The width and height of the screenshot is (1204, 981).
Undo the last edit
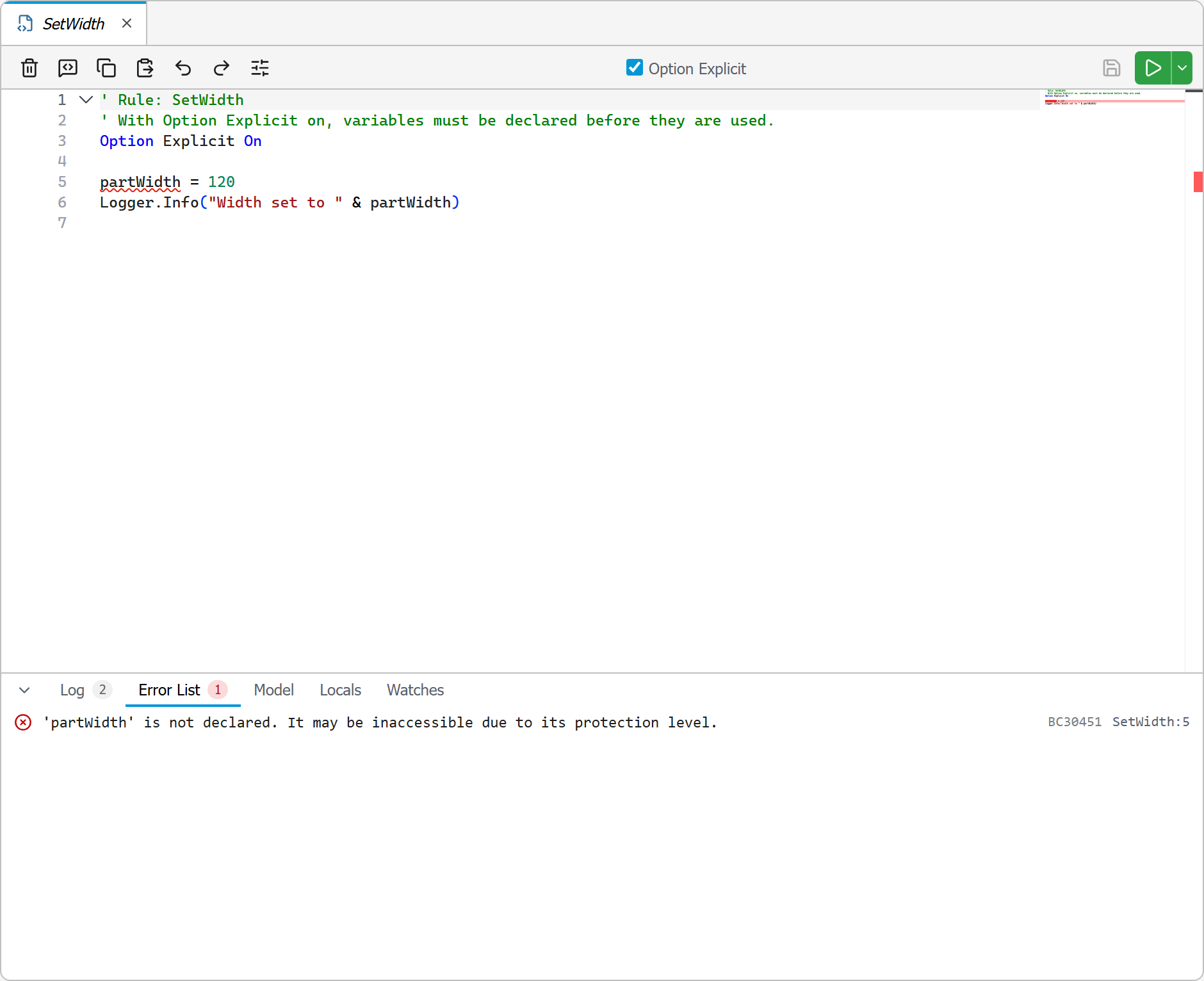tap(183, 68)
